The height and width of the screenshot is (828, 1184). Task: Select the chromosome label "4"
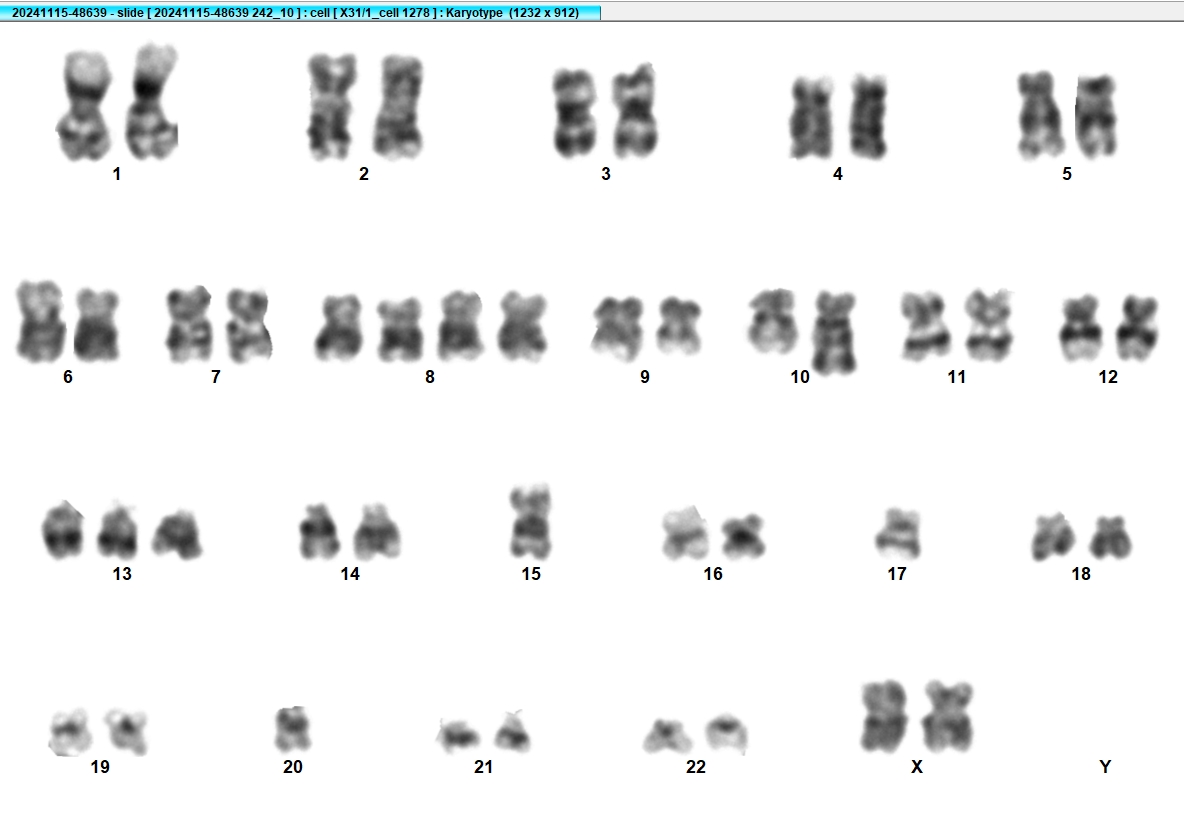837,174
